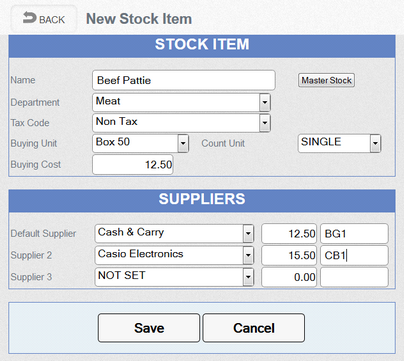Click the Master Stock button
404x361 pixels.
pyautogui.click(x=326, y=80)
